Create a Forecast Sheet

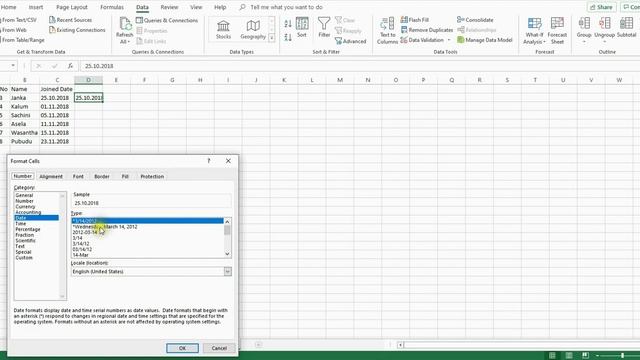point(557,31)
